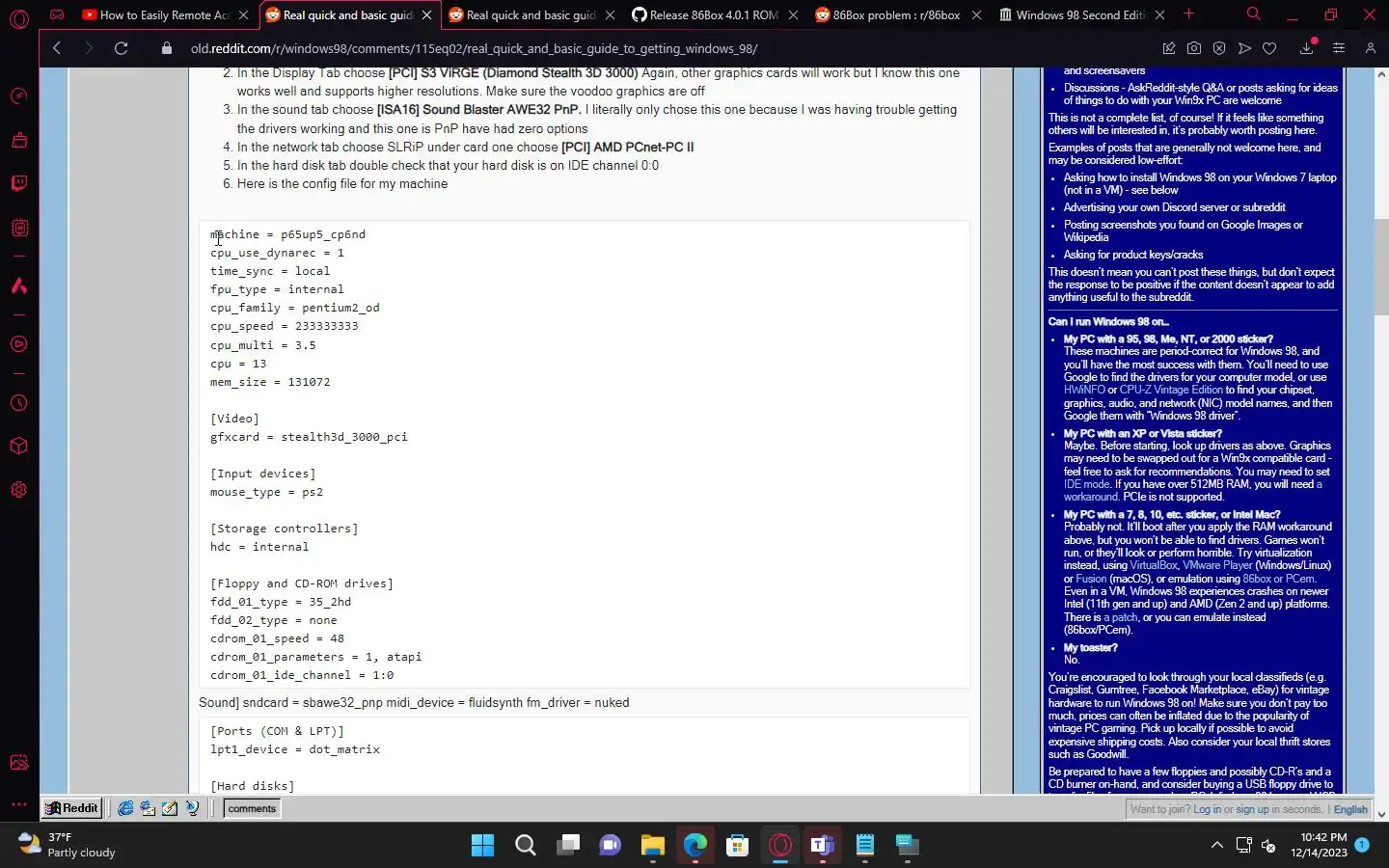Click the 'gfxcard = stealth3d_3000_pci' line

pyautogui.click(x=309, y=437)
